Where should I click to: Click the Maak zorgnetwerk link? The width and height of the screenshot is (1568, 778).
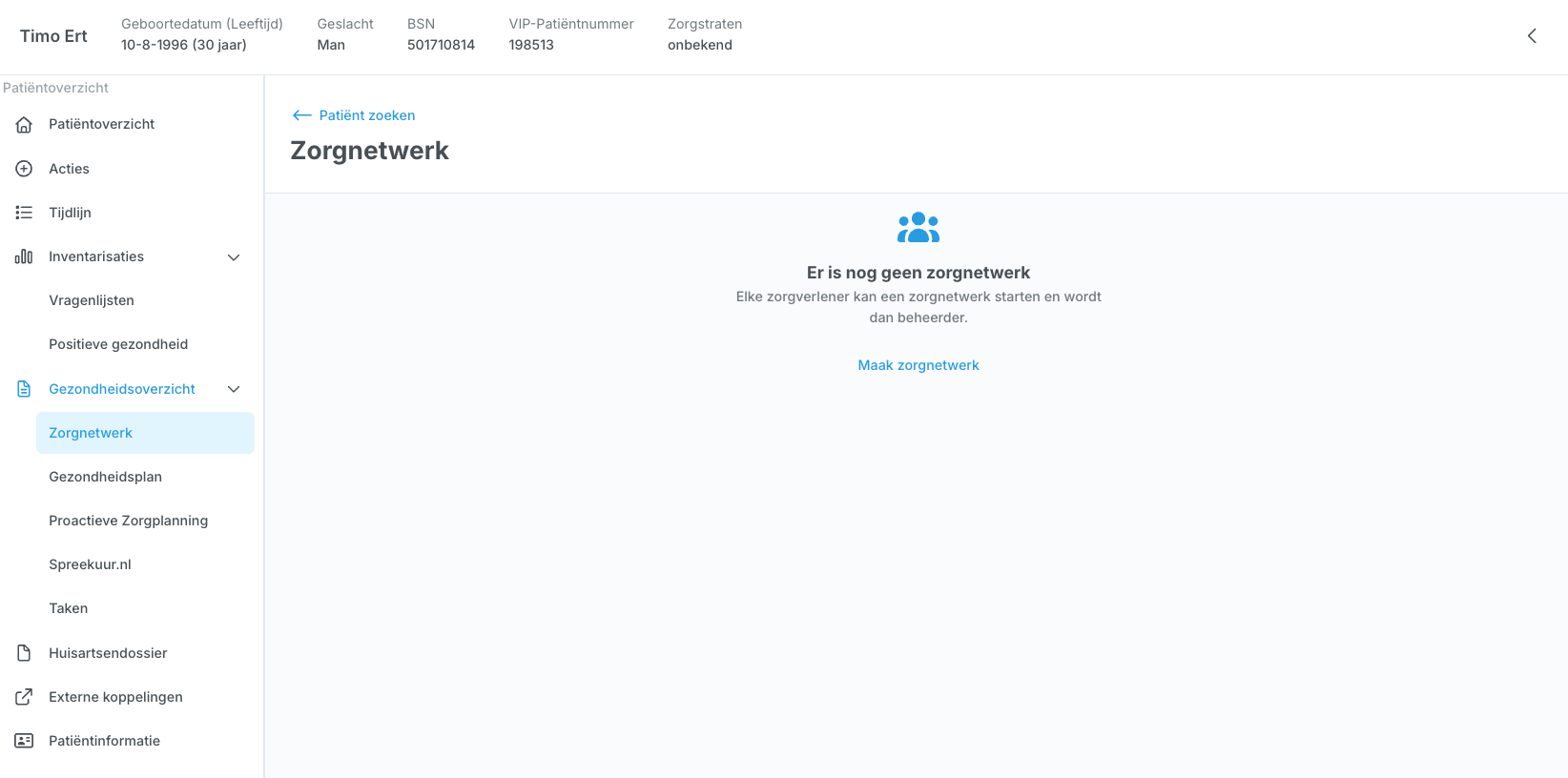pos(918,365)
